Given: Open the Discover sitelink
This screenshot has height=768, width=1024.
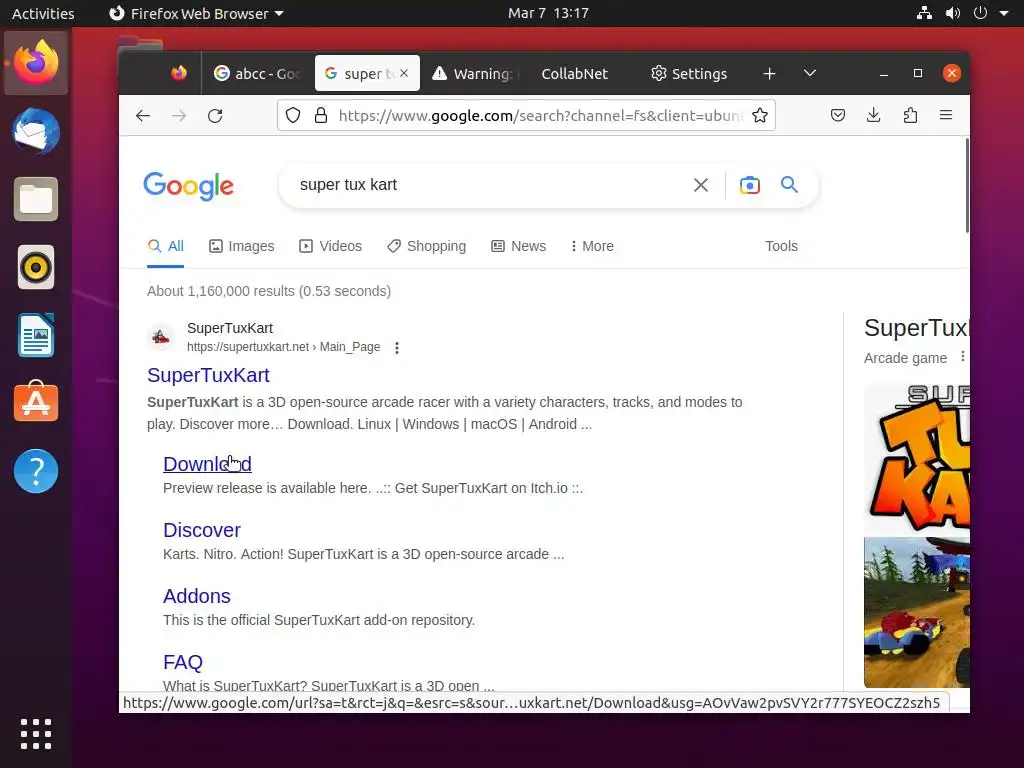Looking at the screenshot, I should [202, 530].
